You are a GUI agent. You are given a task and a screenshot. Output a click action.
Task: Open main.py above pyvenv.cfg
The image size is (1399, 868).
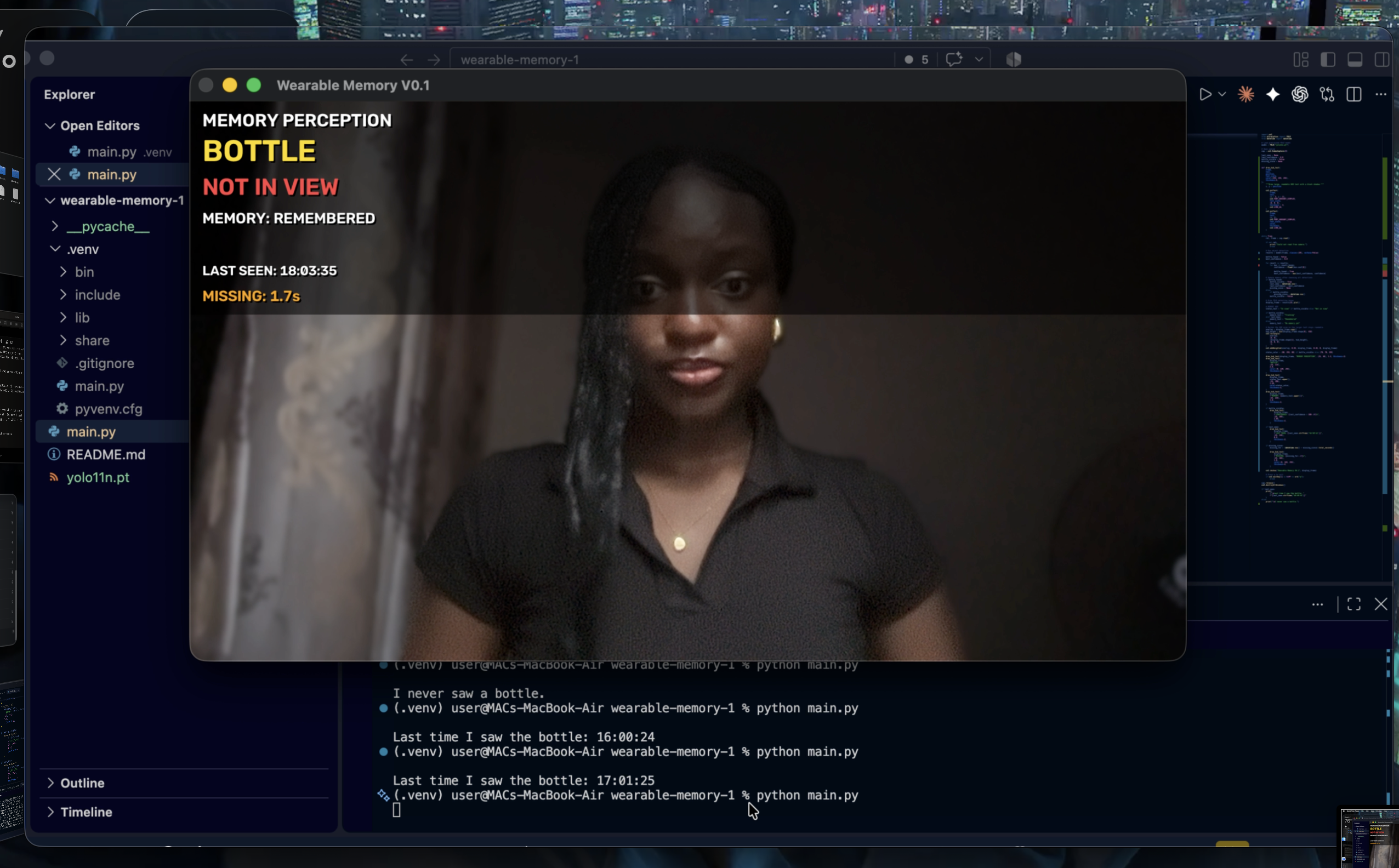99,386
